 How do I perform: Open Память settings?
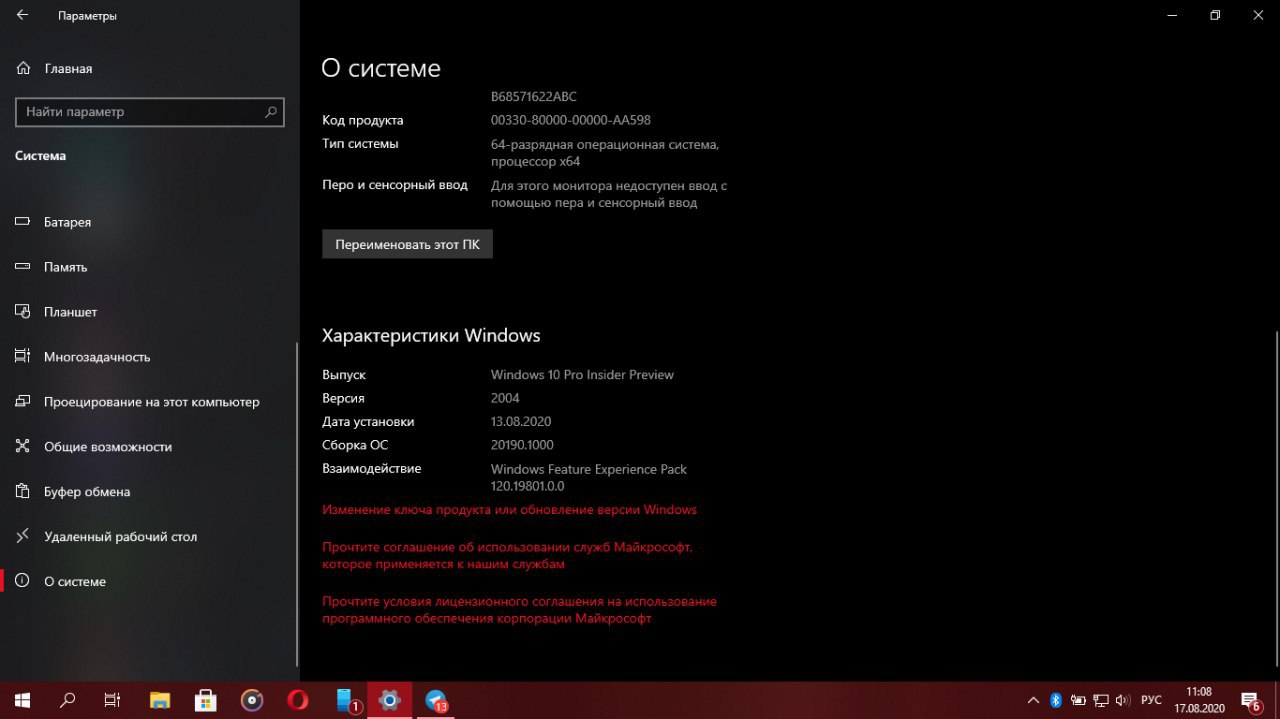pos(150,267)
